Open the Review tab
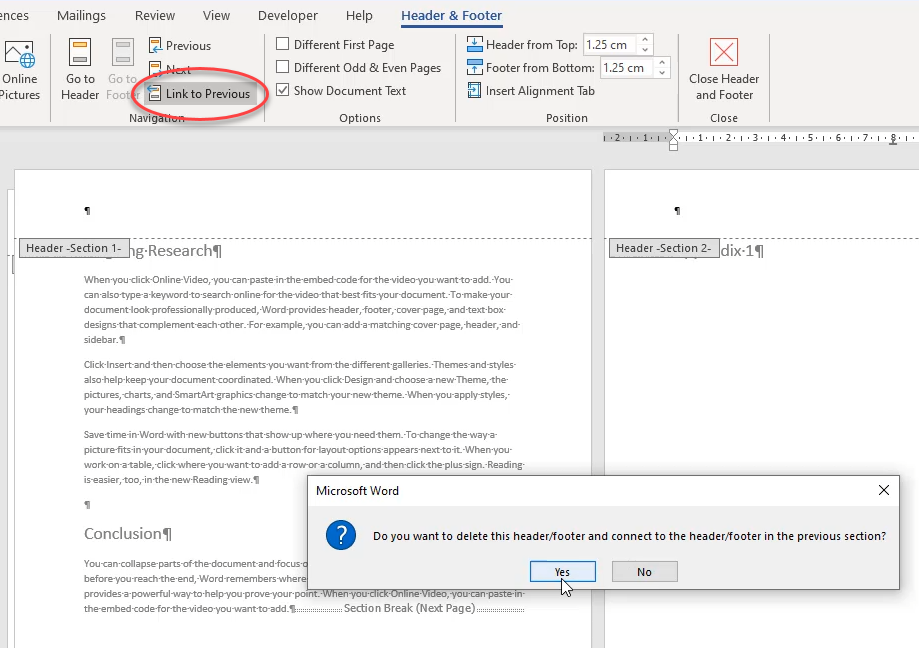919x648 pixels. 155,16
